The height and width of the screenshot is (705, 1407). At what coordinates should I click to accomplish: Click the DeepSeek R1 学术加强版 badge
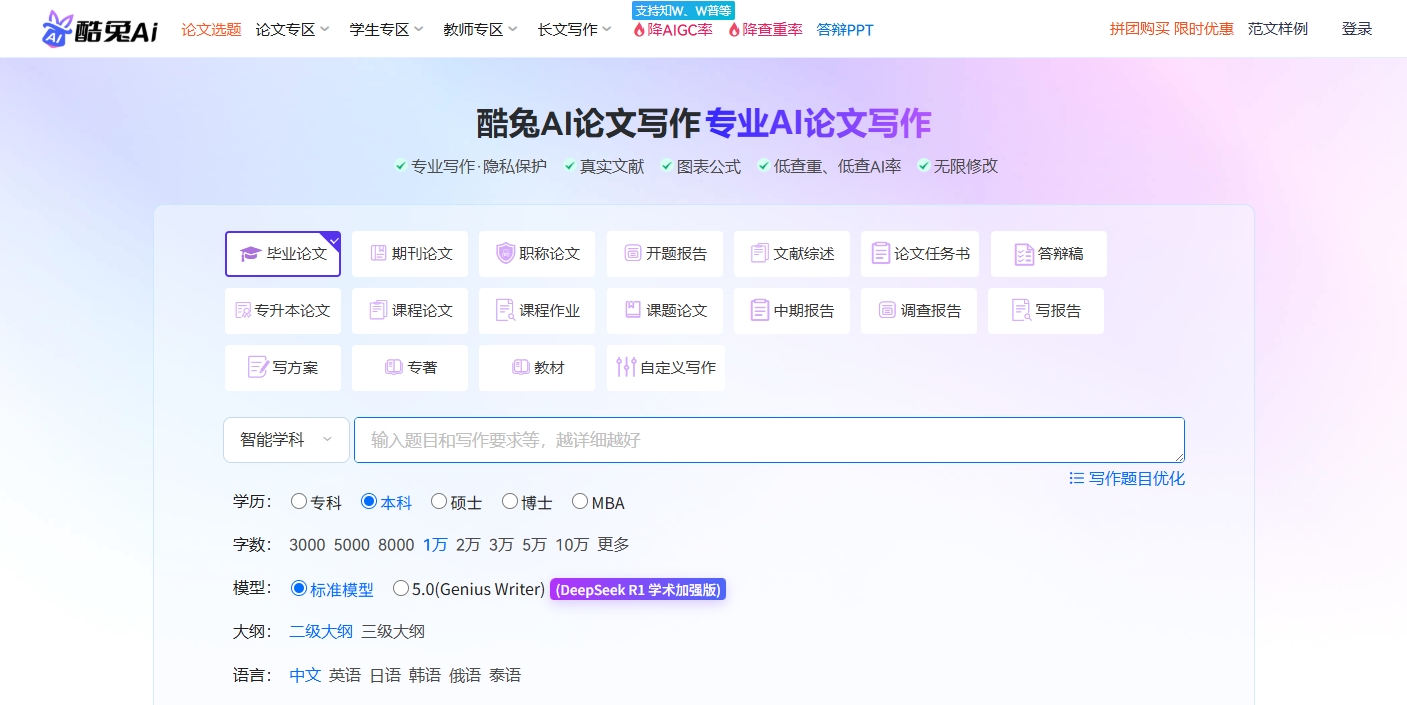638,589
